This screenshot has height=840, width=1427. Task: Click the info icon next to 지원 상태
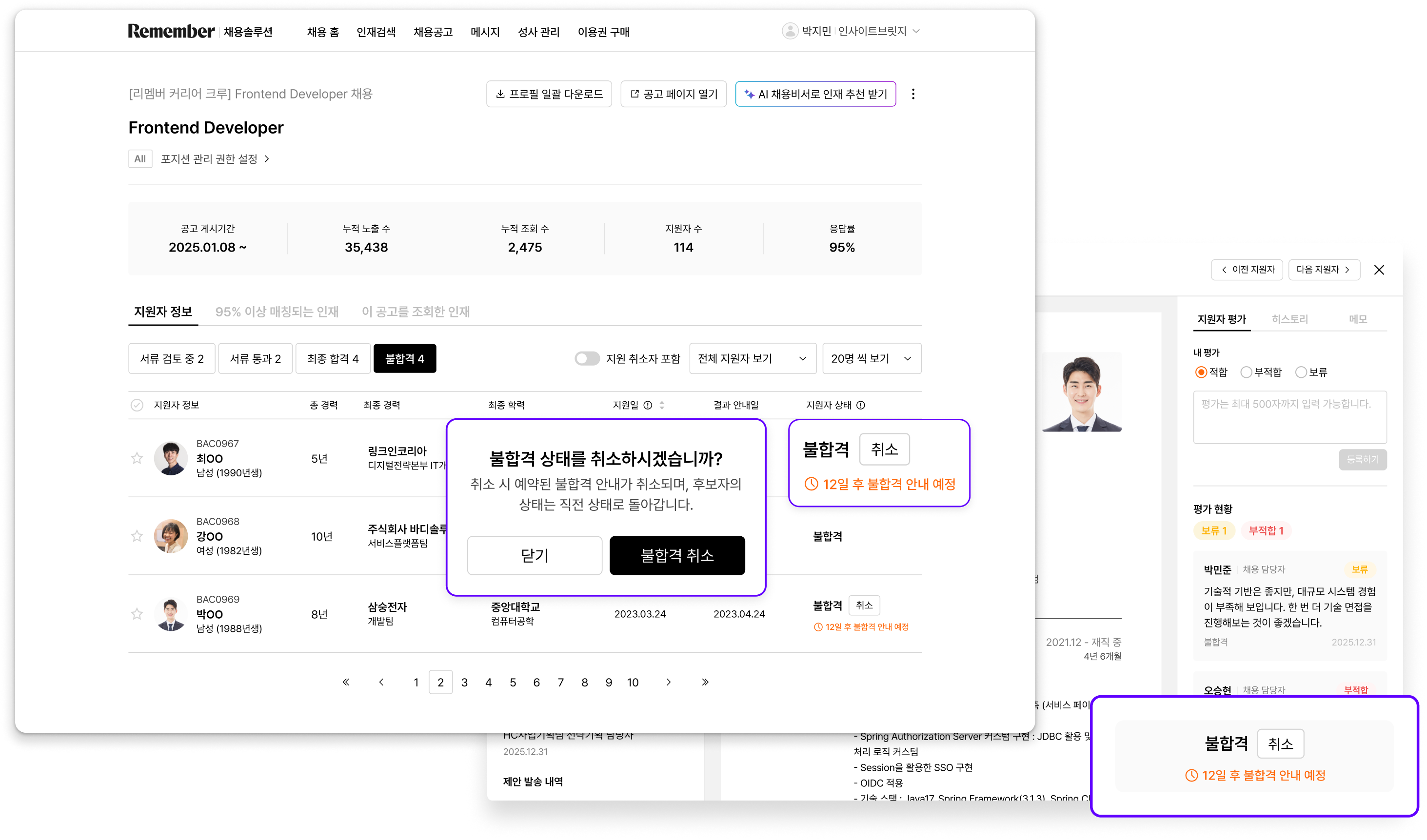tap(861, 405)
